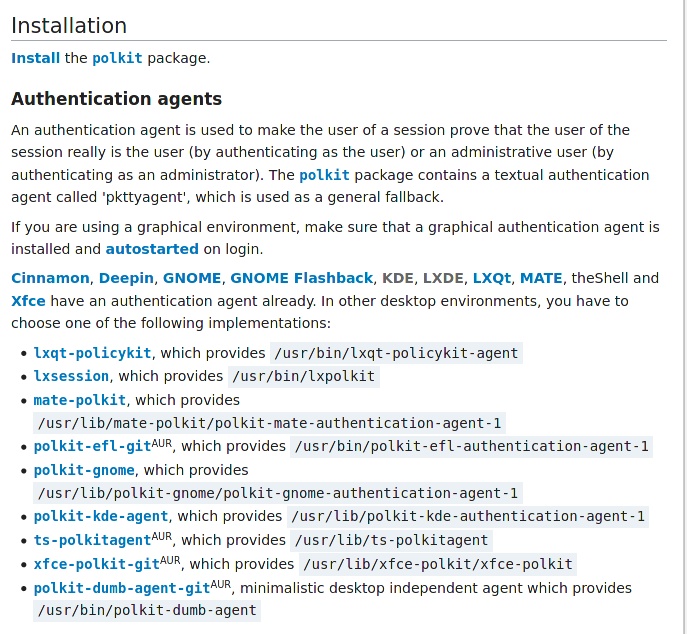This screenshot has height=634, width=687.
Task: Visit the LXDE link
Action: coord(443,278)
